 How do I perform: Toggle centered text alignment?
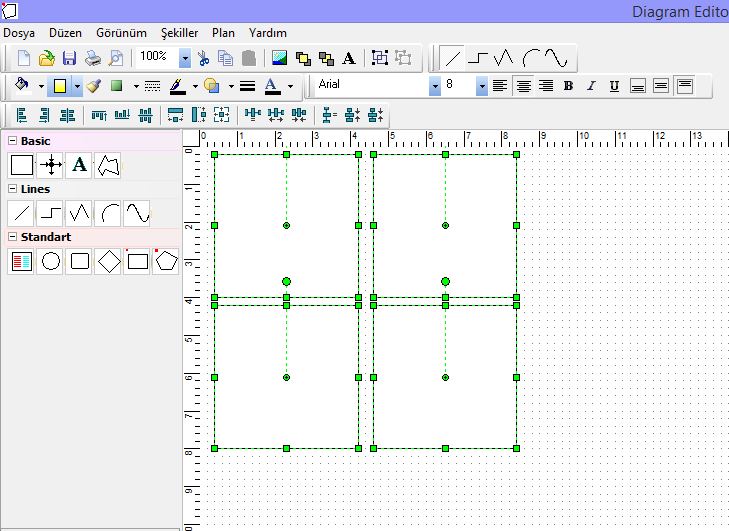pyautogui.click(x=523, y=86)
